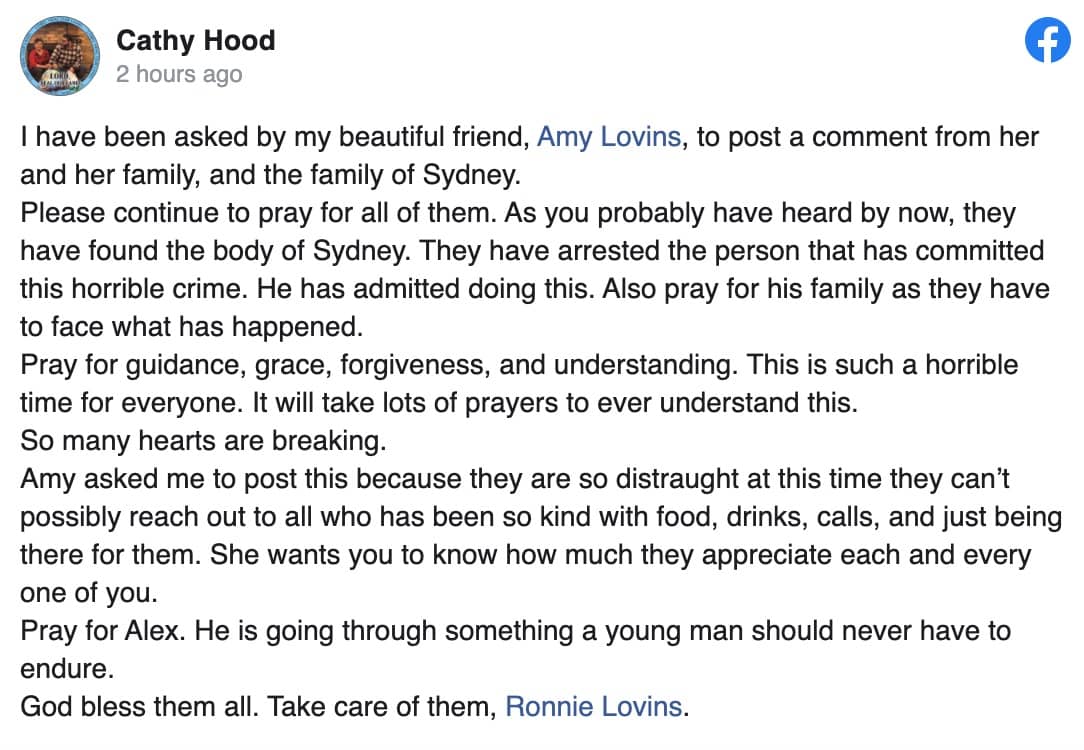1084x750 pixels.
Task: Click the "They have arrested the person" sentence
Action: point(731,250)
